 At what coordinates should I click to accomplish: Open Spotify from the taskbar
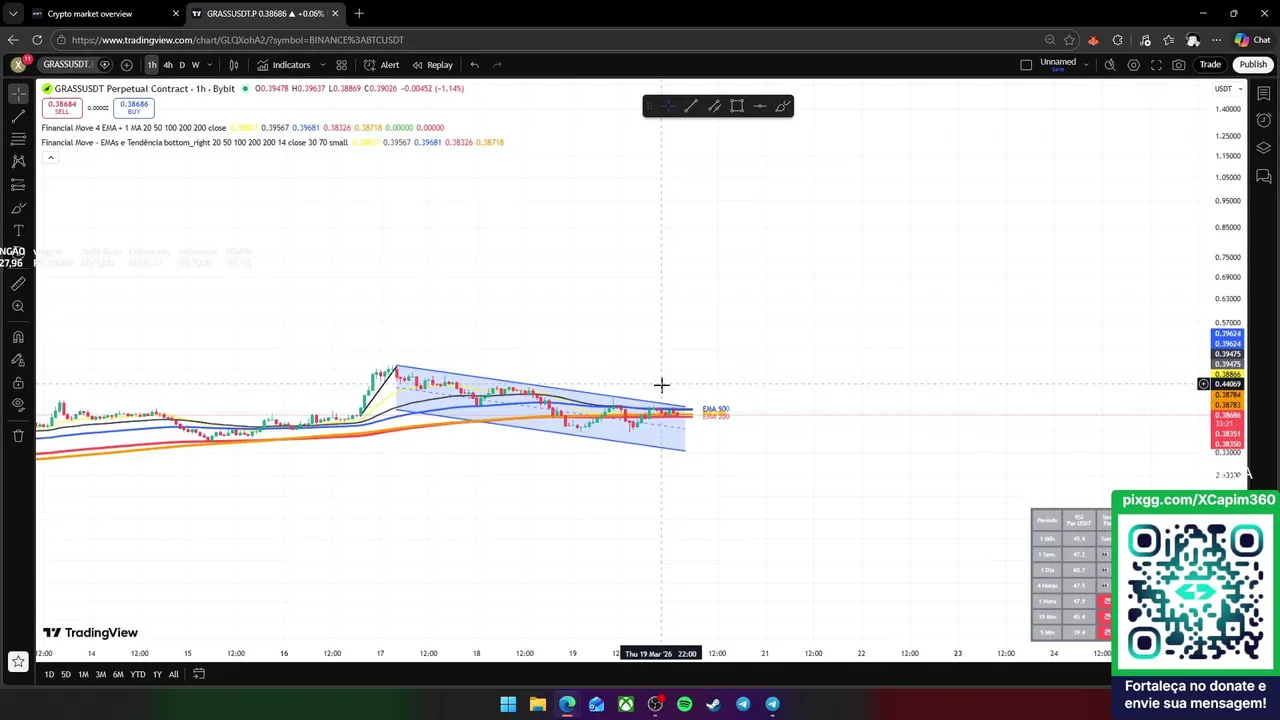[x=684, y=704]
